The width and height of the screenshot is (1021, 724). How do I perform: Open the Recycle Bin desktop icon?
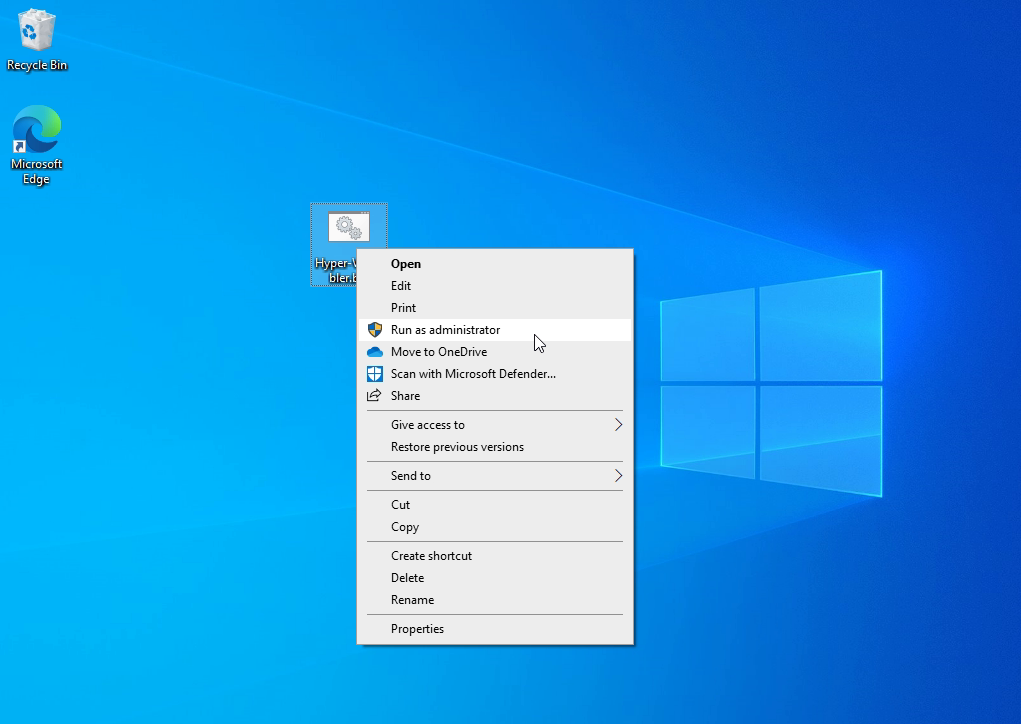(x=36, y=39)
